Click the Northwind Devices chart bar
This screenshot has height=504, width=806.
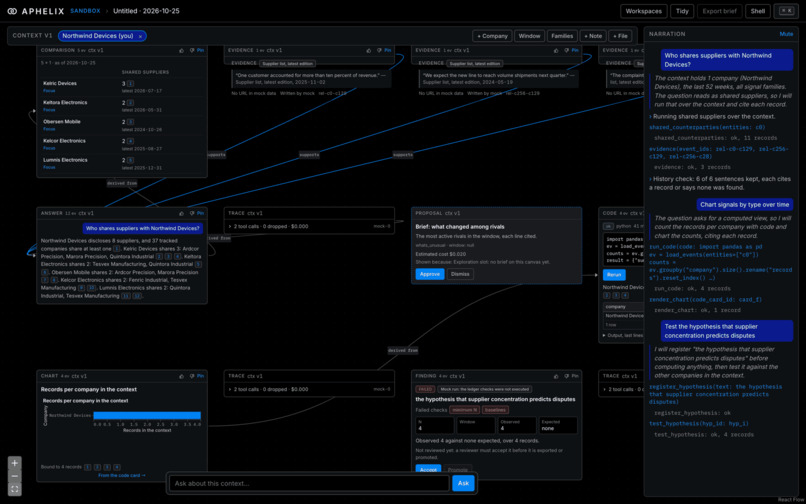[x=147, y=416]
